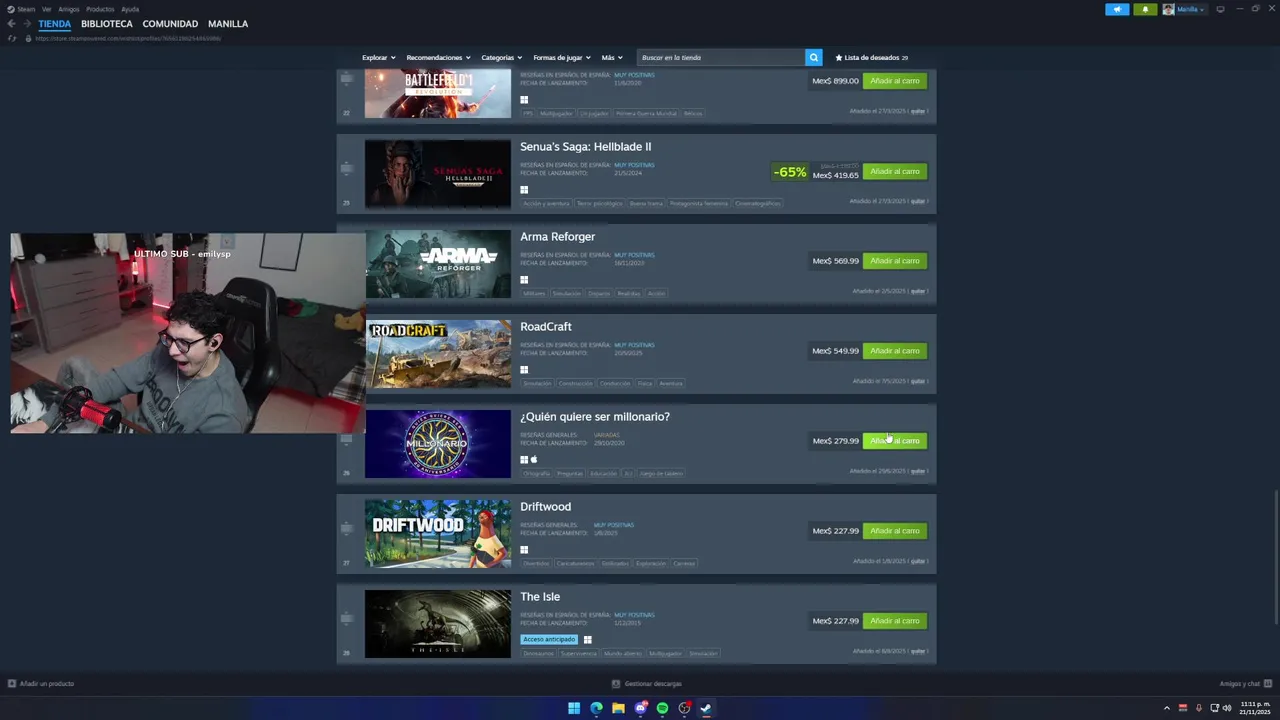Screen dimensions: 1280x720
Task: Open the MANILLA profile tab
Action: pos(228,24)
